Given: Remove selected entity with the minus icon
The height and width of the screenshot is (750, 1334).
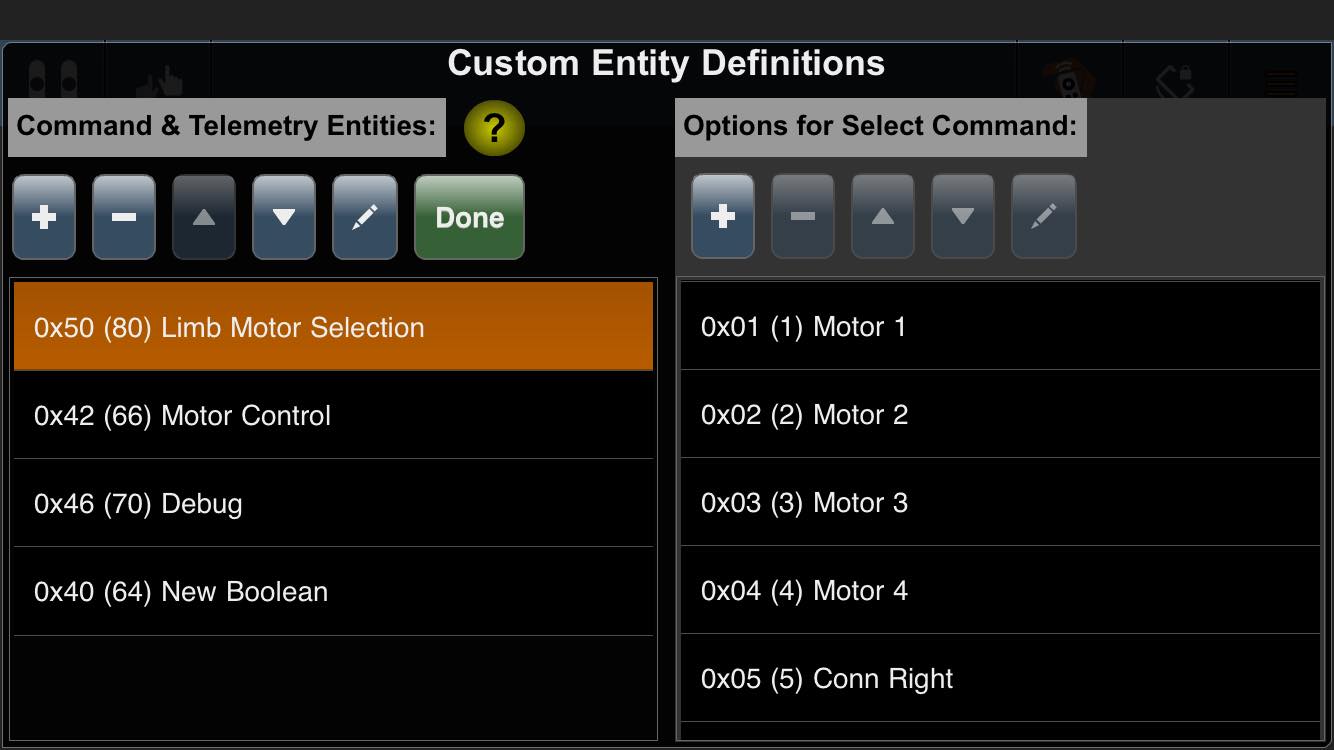Looking at the screenshot, I should tap(124, 217).
